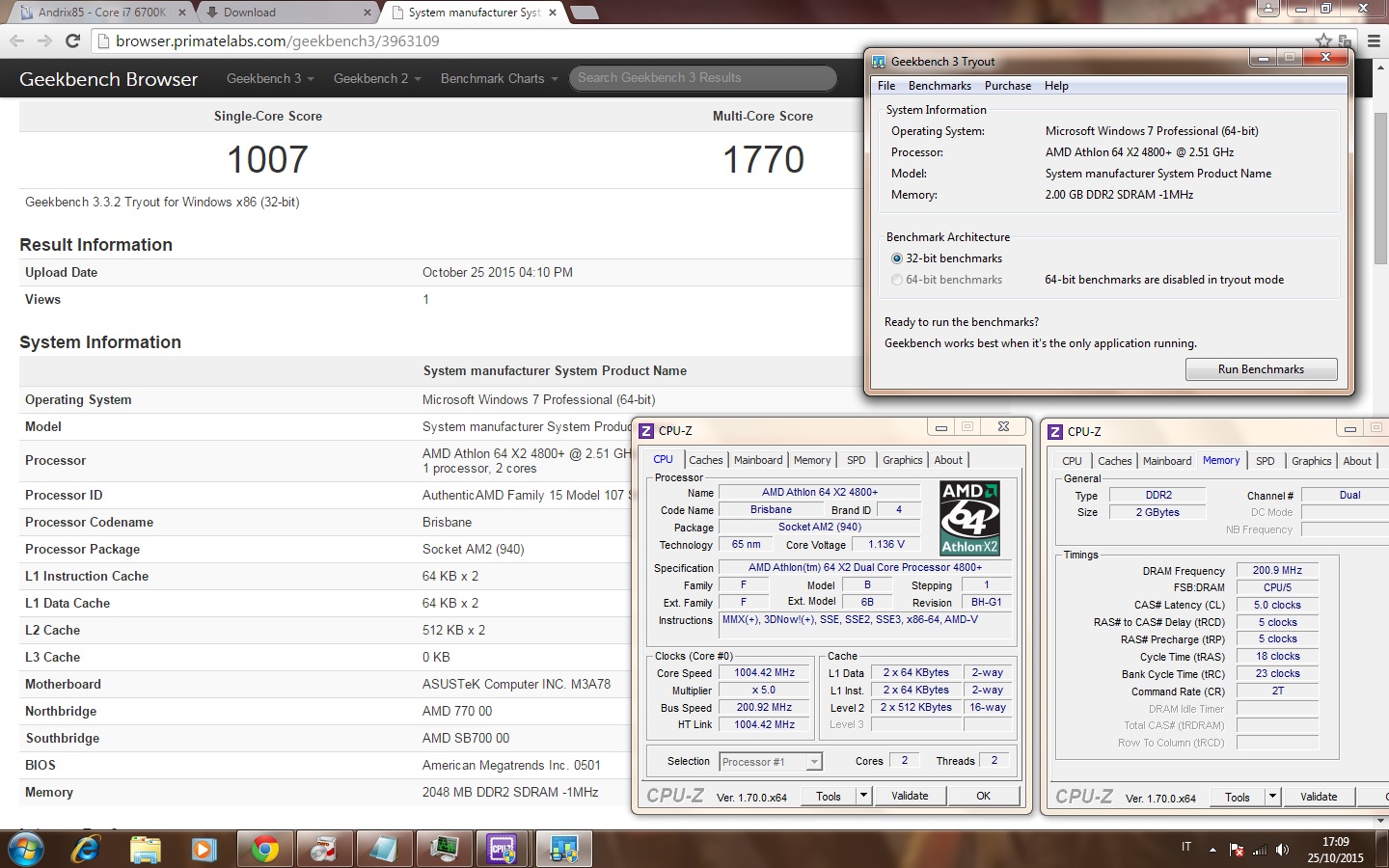Switch to Geekbench in the taskbar
The image size is (1389, 868).
pos(563,850)
